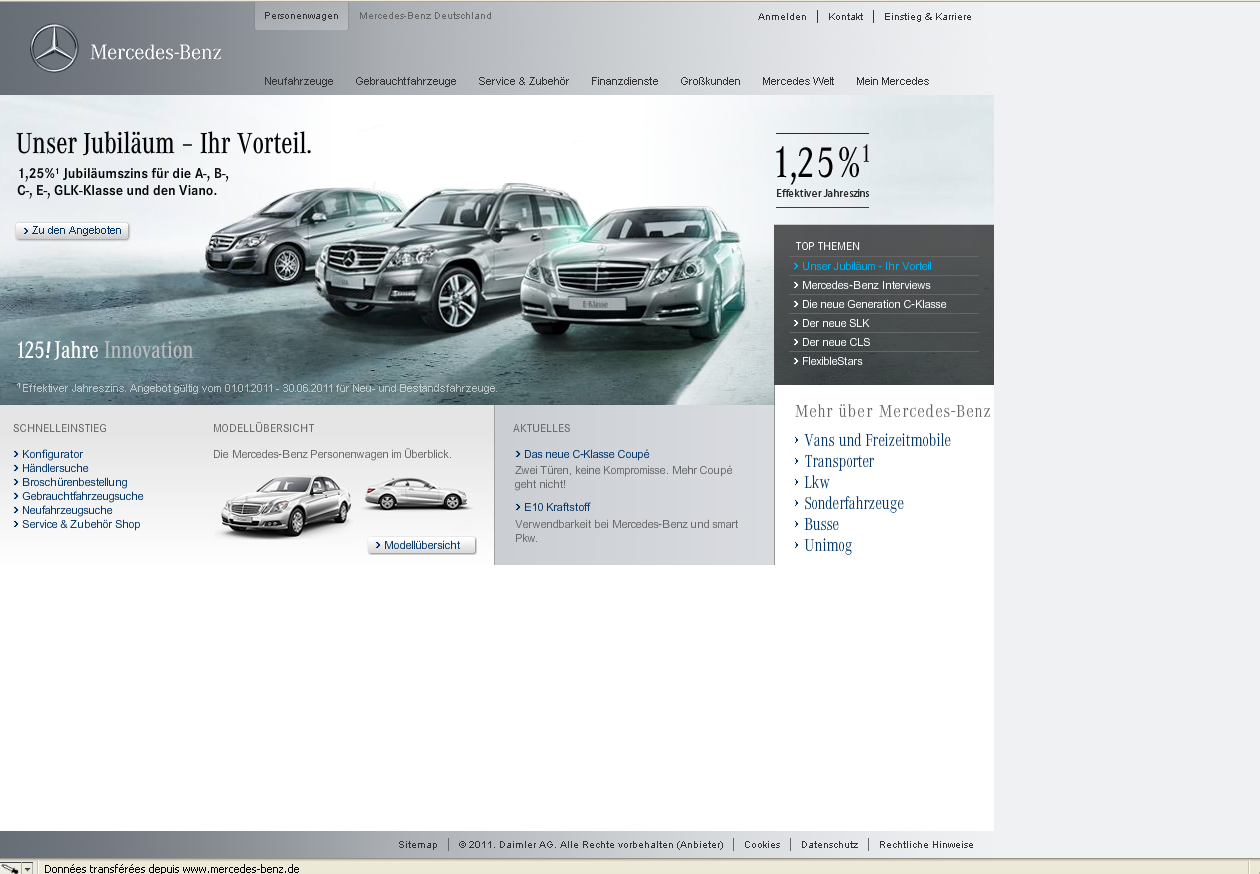Open the status bar dropdown arrow
Image resolution: width=1260 pixels, height=874 pixels.
coord(27,868)
